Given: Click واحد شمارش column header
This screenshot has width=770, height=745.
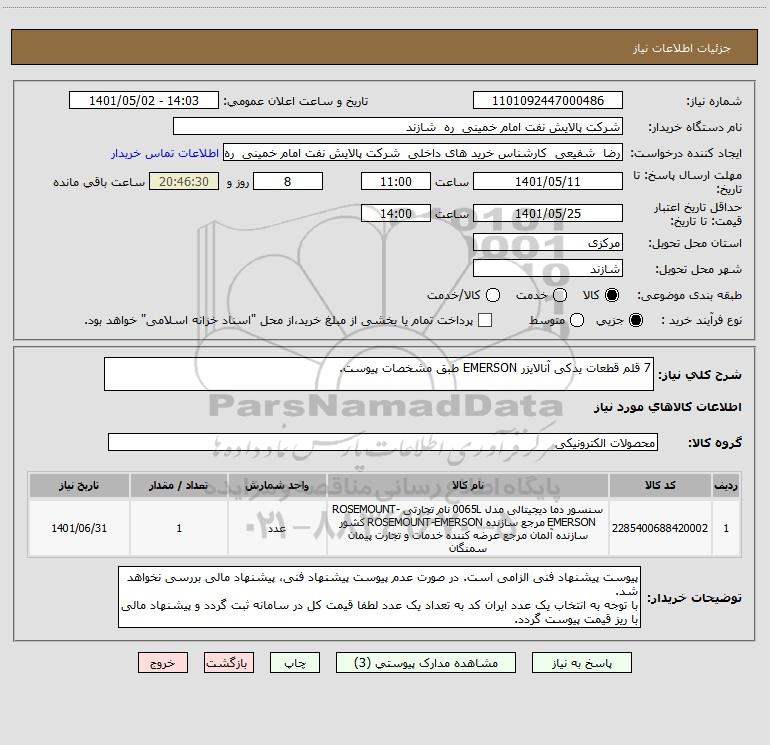Looking at the screenshot, I should pos(277,485).
